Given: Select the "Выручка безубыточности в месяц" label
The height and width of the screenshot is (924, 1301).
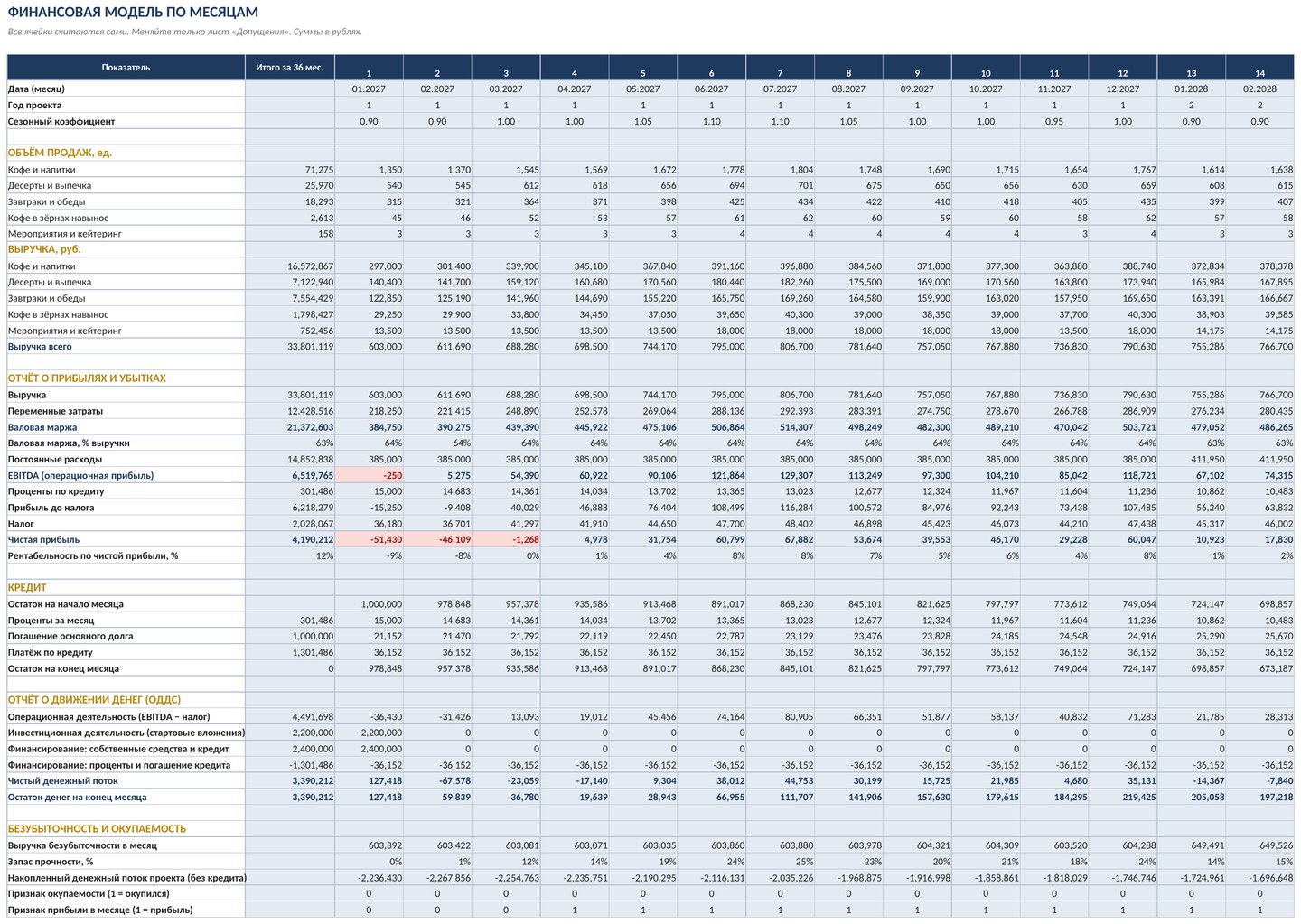Looking at the screenshot, I should tap(82, 846).
